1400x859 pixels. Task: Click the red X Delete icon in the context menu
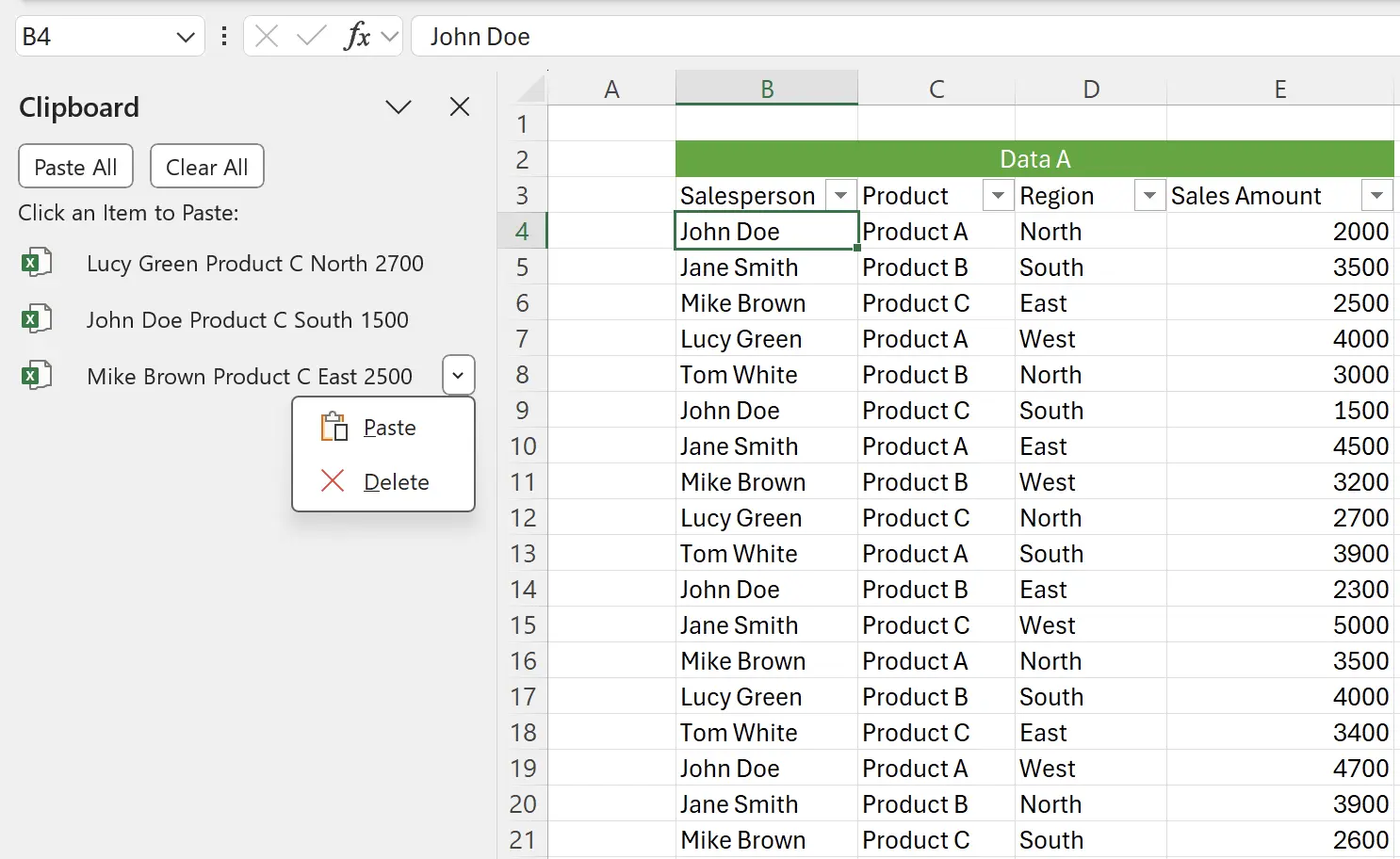(x=333, y=481)
